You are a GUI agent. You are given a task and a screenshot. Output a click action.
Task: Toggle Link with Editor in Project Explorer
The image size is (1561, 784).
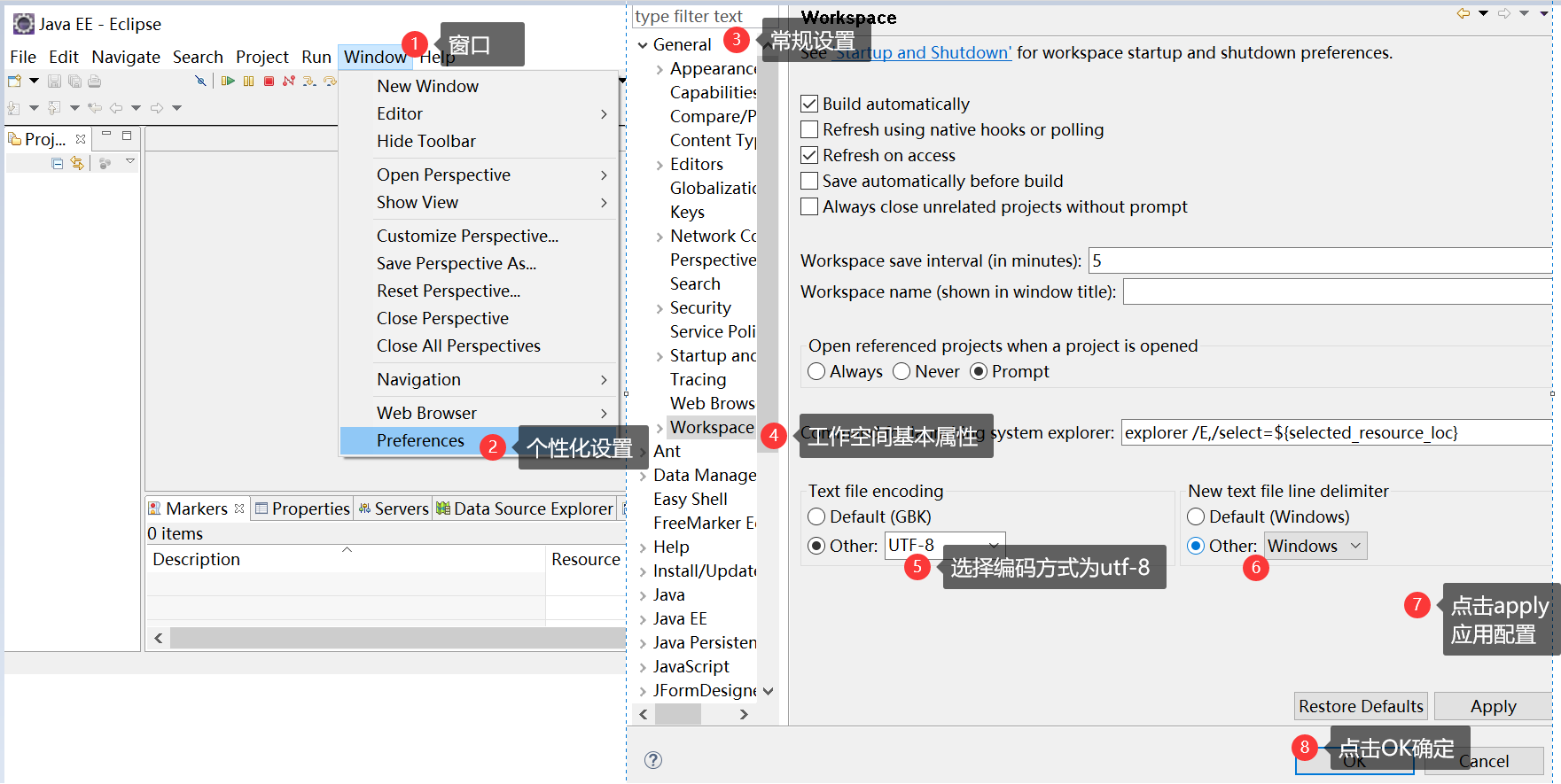pyautogui.click(x=77, y=163)
